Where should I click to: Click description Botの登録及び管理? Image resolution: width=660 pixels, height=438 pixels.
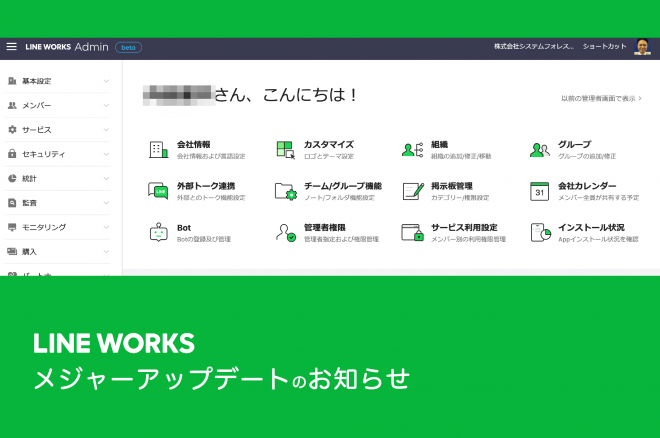click(x=204, y=239)
